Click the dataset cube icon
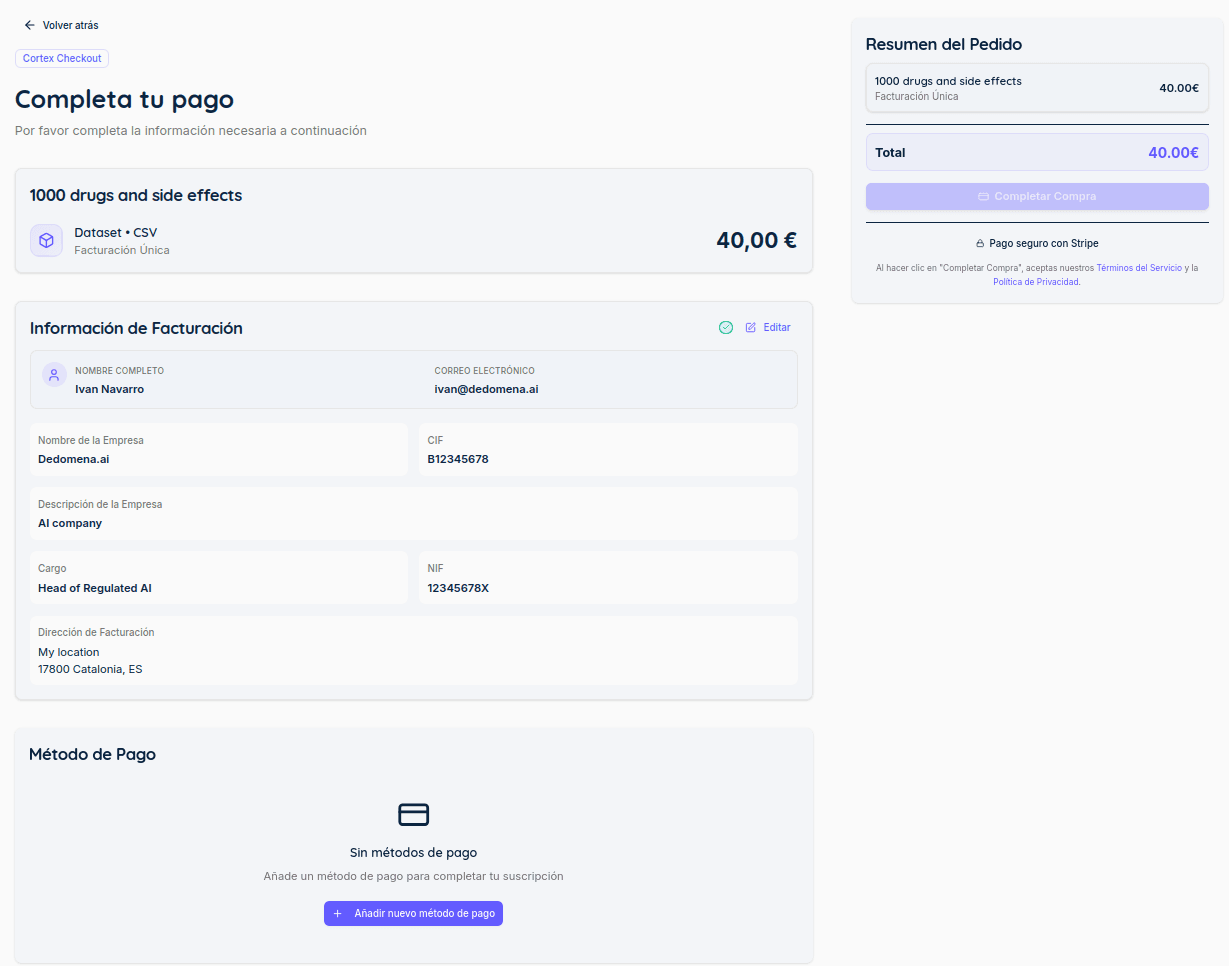Image resolution: width=1229 pixels, height=966 pixels. pyautogui.click(x=46, y=241)
